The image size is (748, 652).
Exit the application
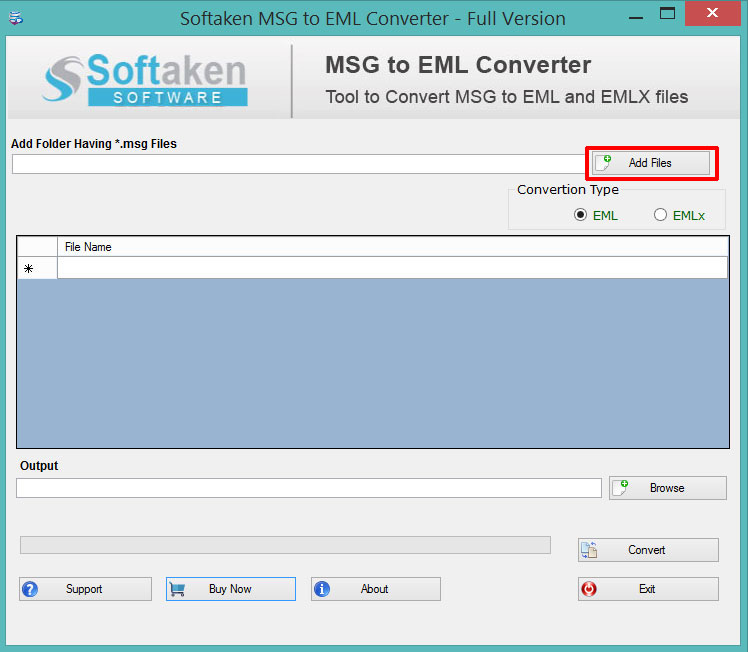tap(648, 589)
